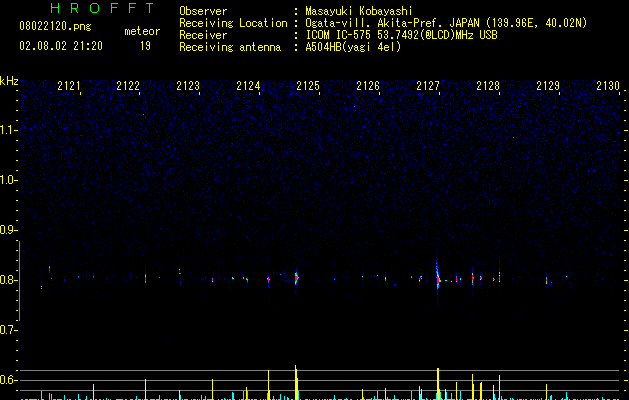Click the 0.8 kHz axis label

(x=8, y=280)
